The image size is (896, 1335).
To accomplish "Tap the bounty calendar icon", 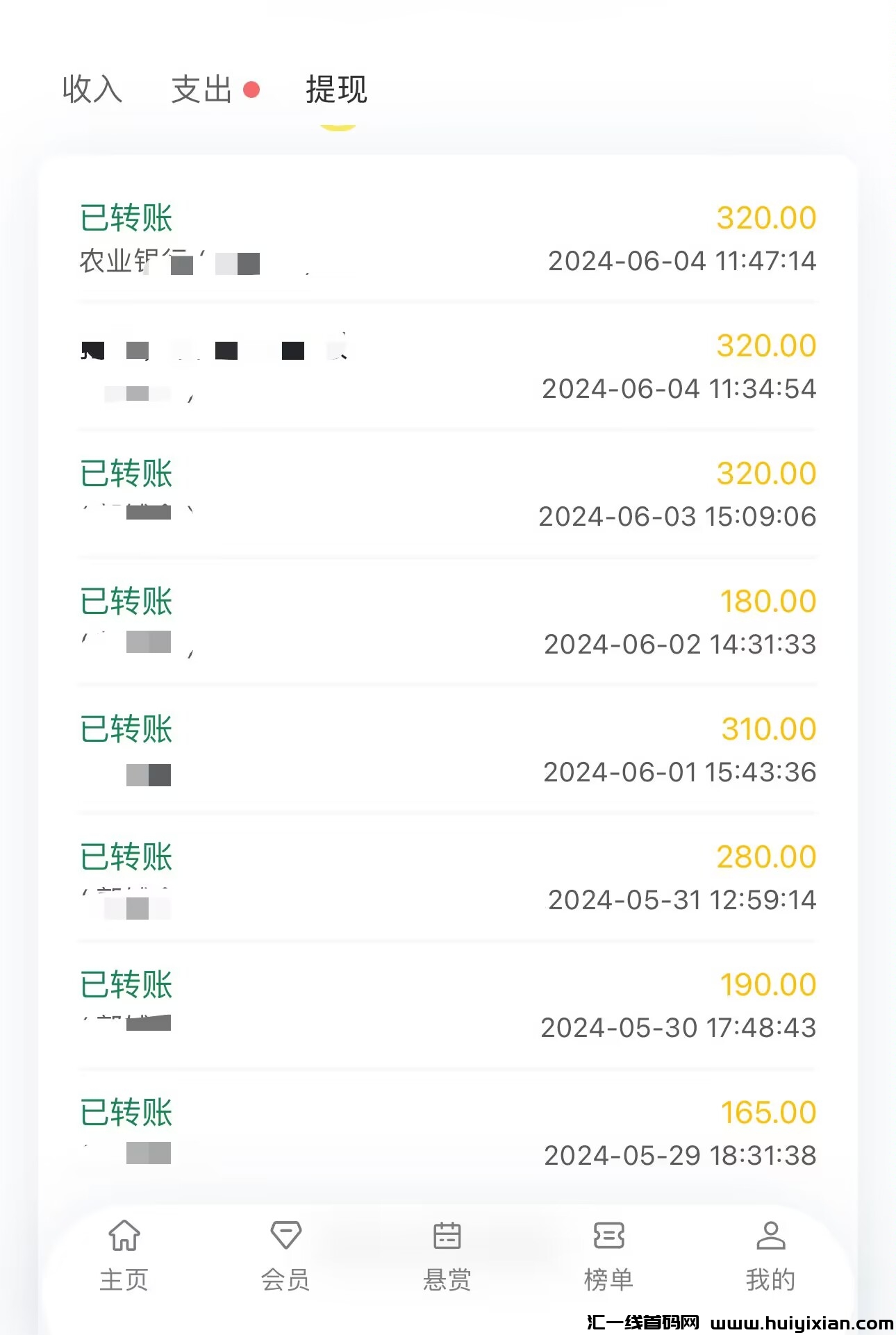I will [447, 1236].
